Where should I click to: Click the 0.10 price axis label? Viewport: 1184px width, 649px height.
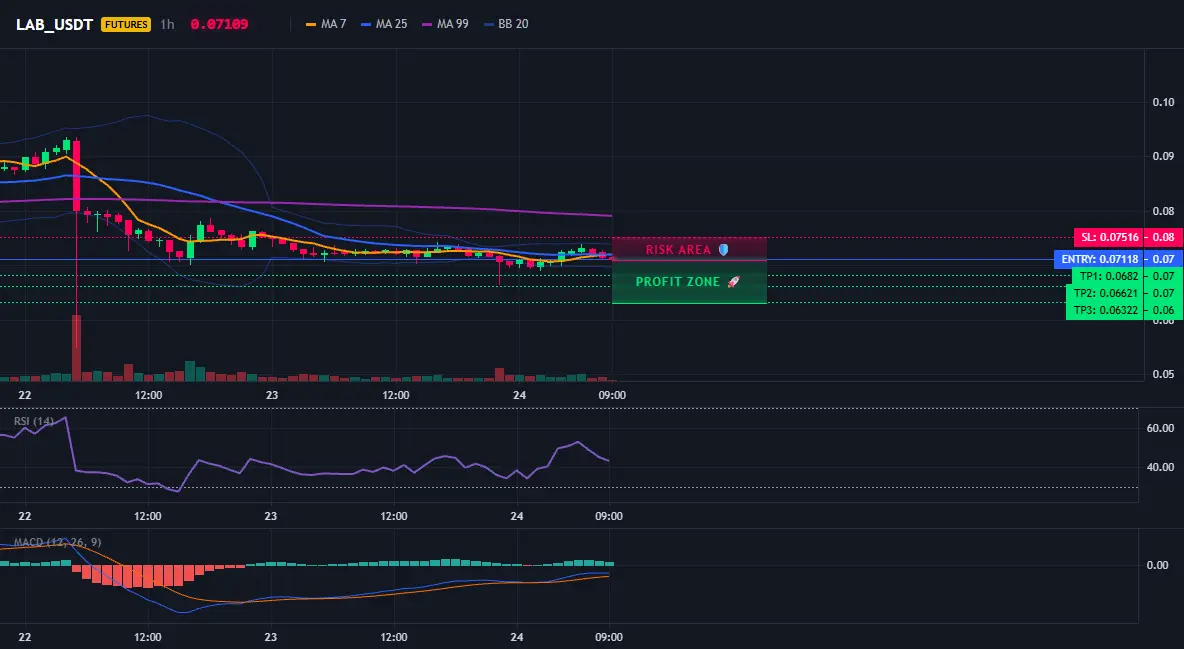[1164, 102]
